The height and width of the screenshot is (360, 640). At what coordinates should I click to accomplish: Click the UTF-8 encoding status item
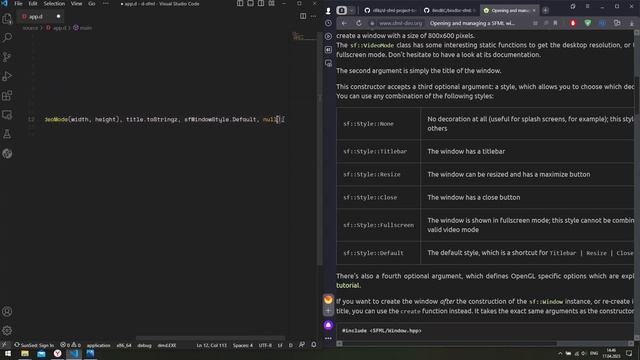[265, 345]
